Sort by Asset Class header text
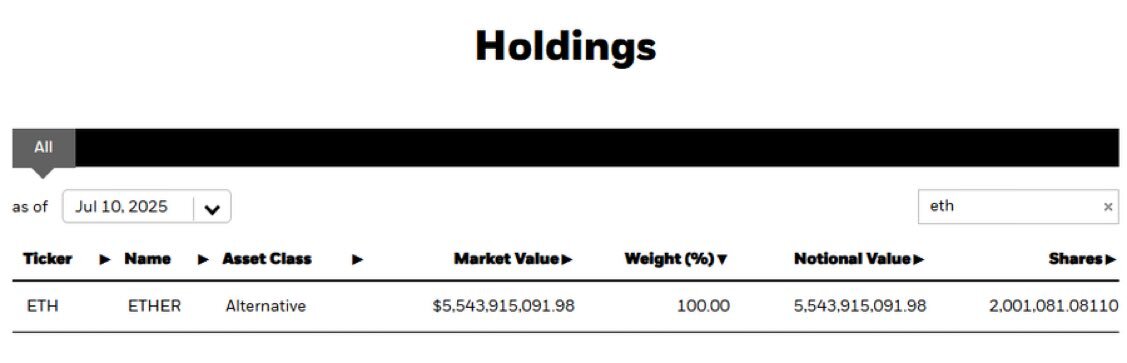This screenshot has width=1127, height=363. coord(267,259)
